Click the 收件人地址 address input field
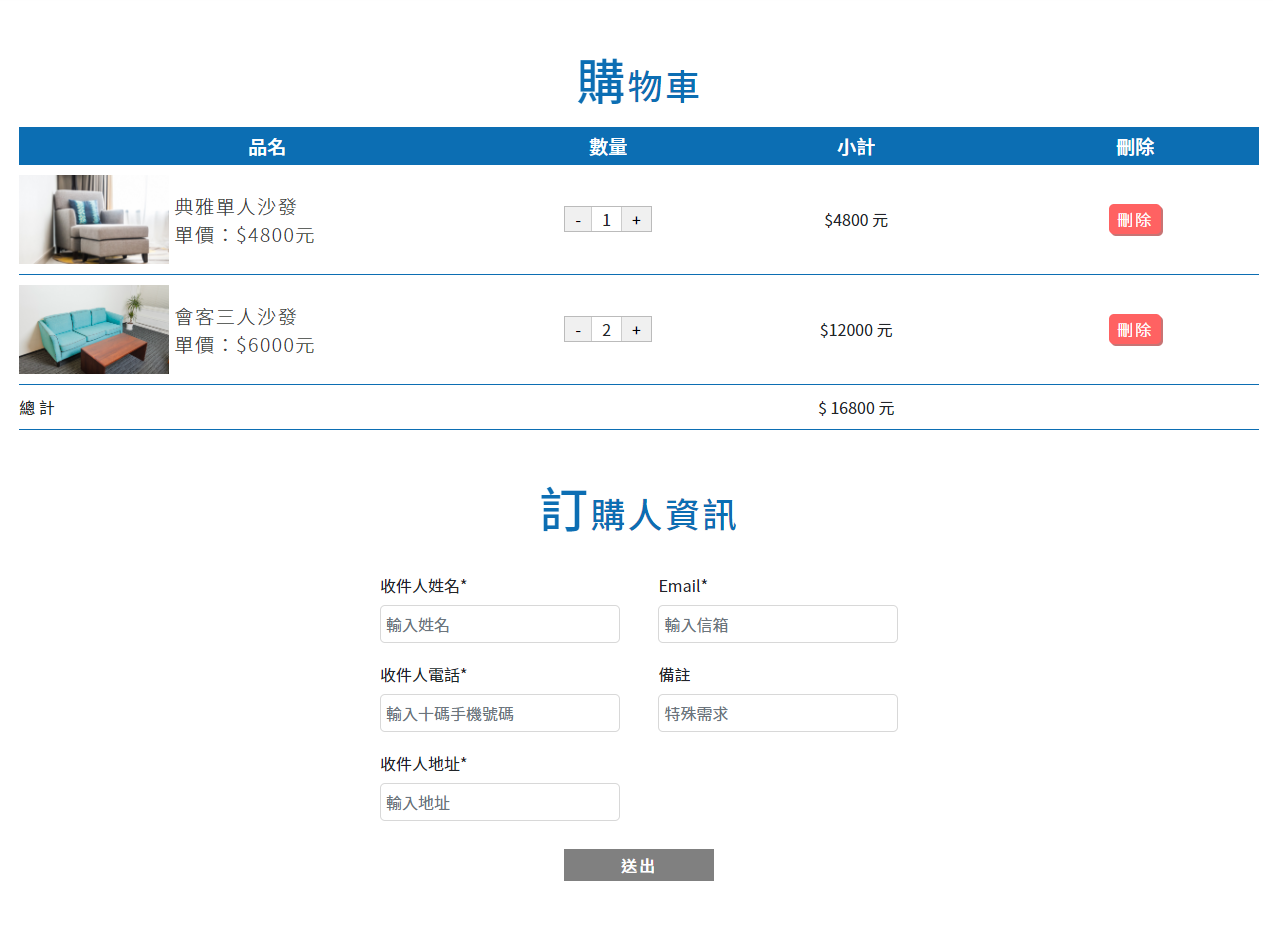Viewport: 1273px width, 929px height. tap(499, 801)
